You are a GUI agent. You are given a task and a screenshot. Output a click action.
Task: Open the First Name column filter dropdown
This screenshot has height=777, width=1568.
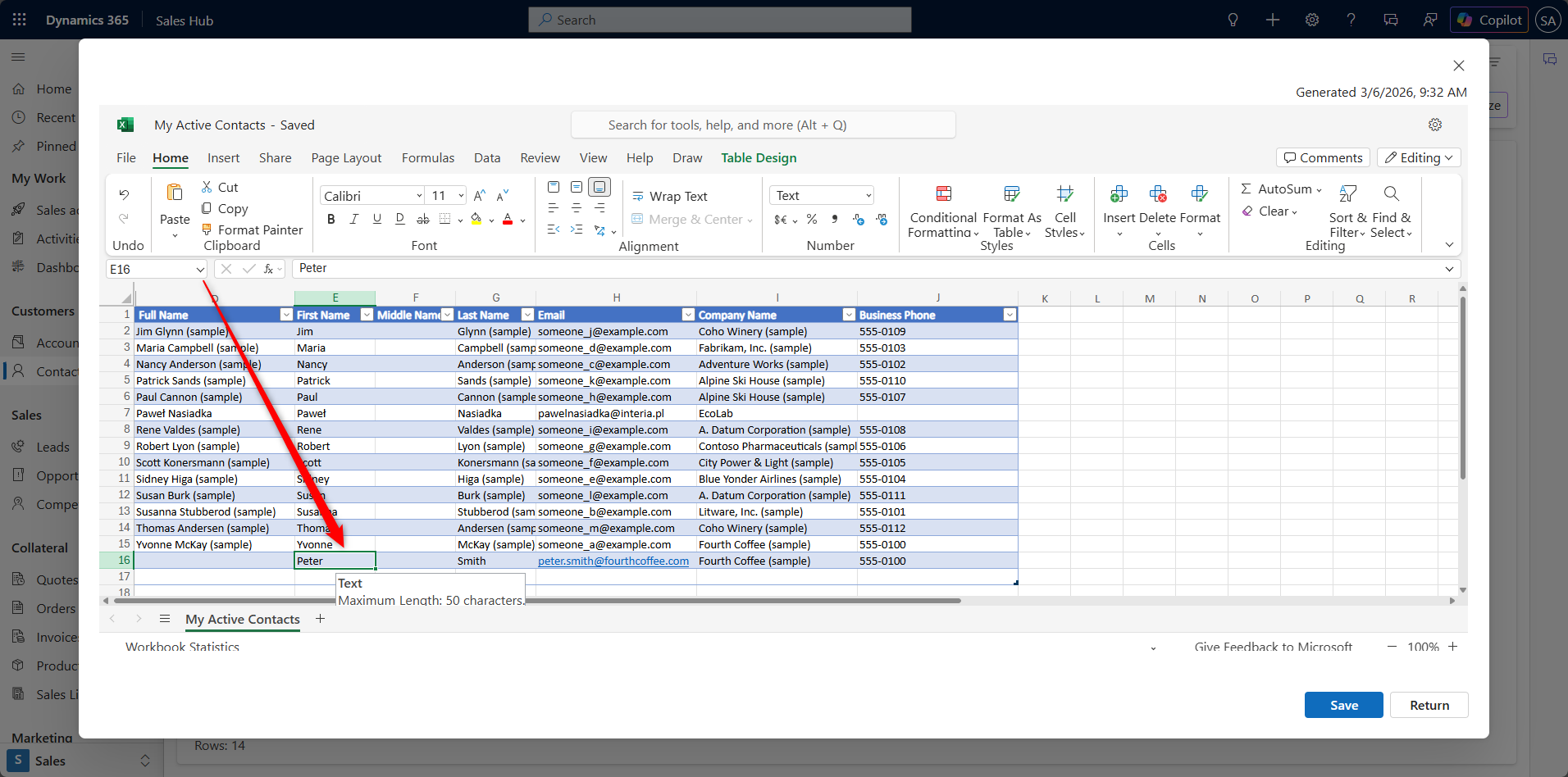367,315
